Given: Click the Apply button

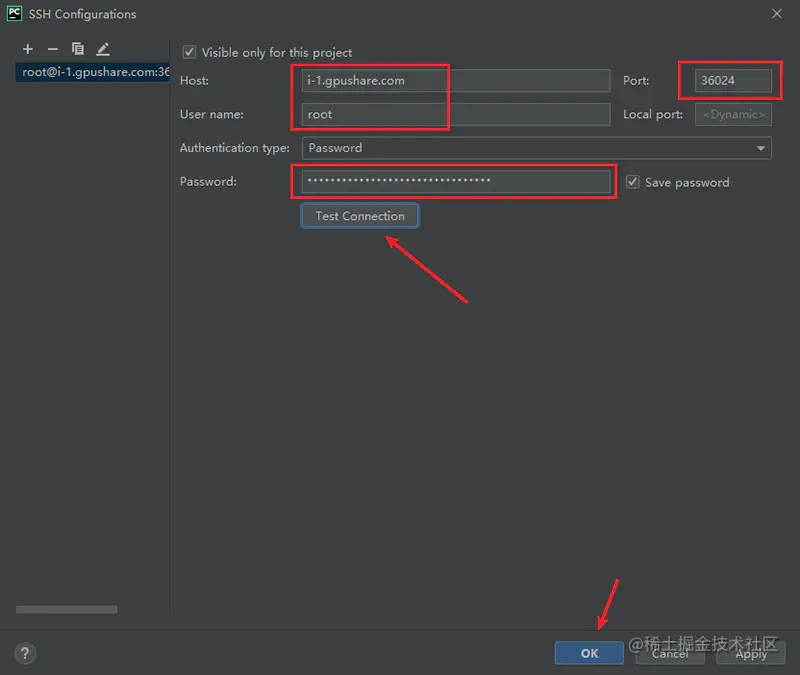Looking at the screenshot, I should pyautogui.click(x=751, y=654).
